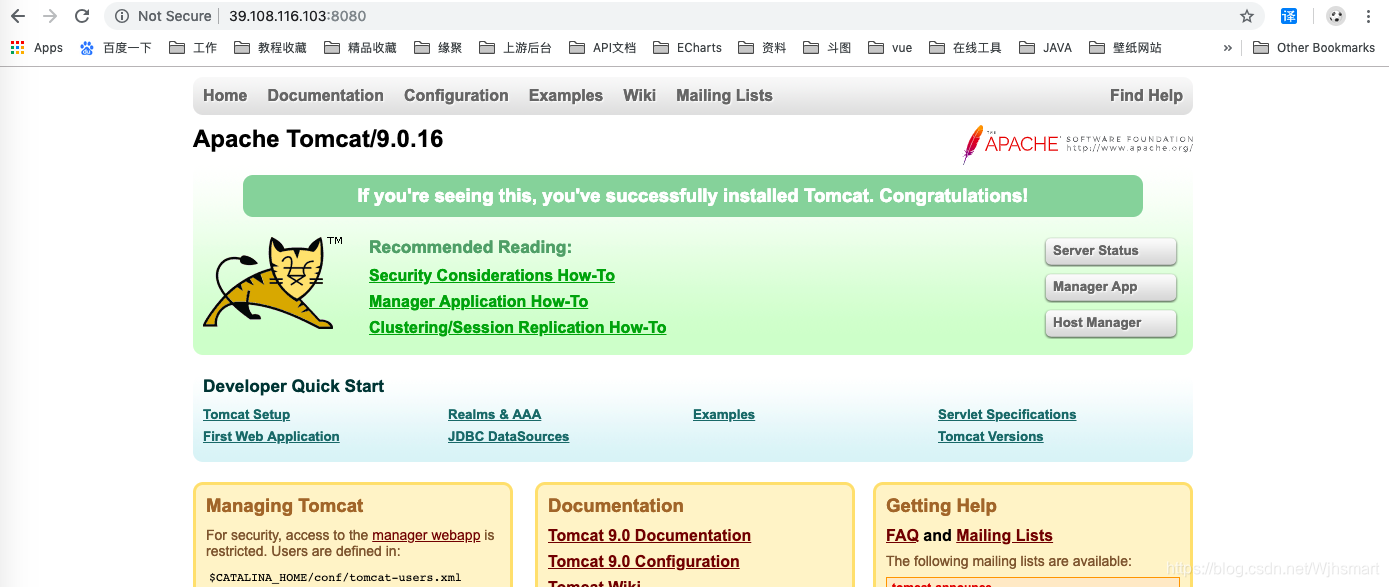Click the Apache Software Foundation feather logo
This screenshot has width=1389, height=587.
[973, 144]
